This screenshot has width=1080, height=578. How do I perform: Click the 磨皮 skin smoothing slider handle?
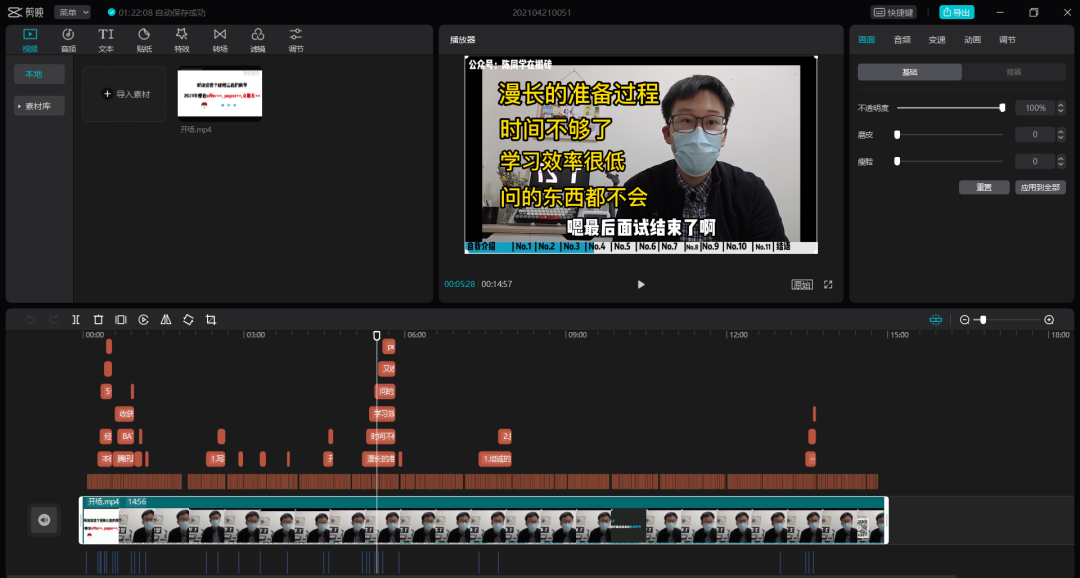897,134
